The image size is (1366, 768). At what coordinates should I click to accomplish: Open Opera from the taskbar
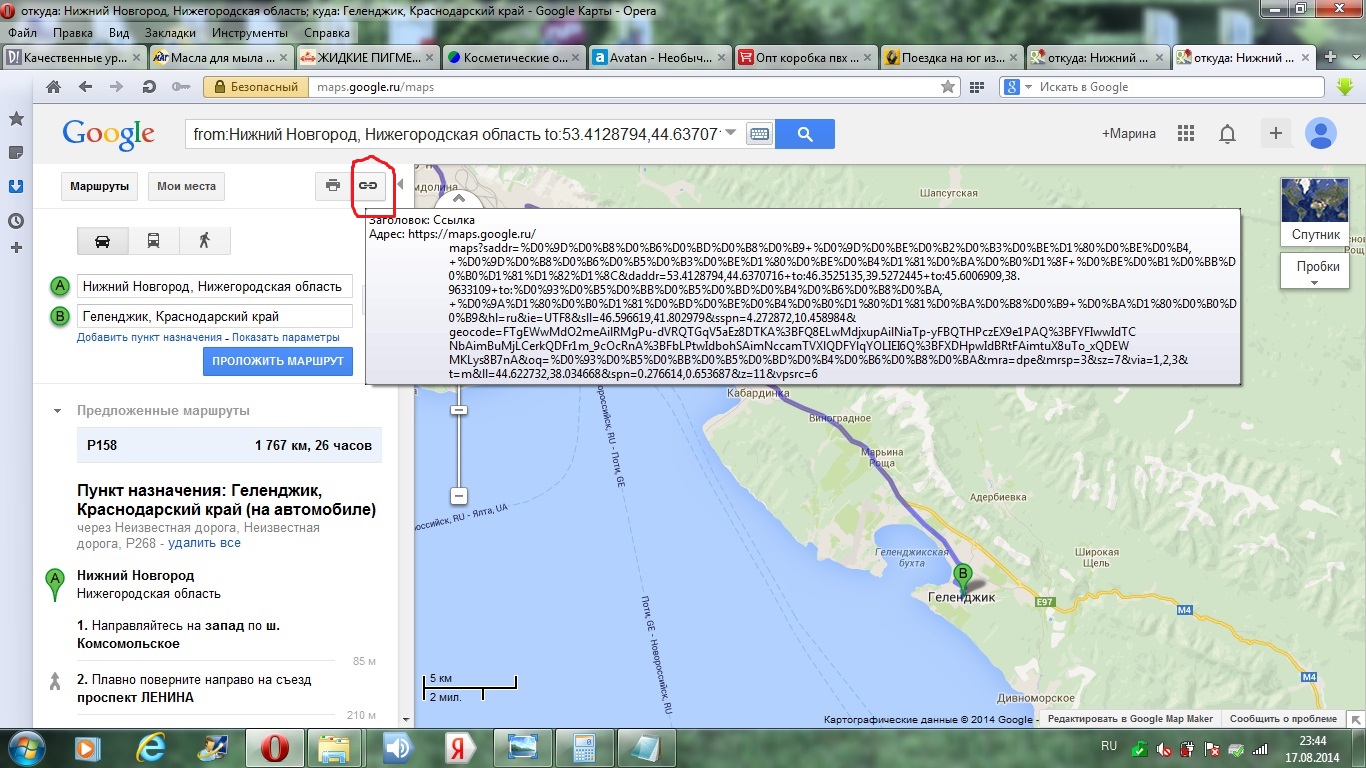tap(275, 747)
